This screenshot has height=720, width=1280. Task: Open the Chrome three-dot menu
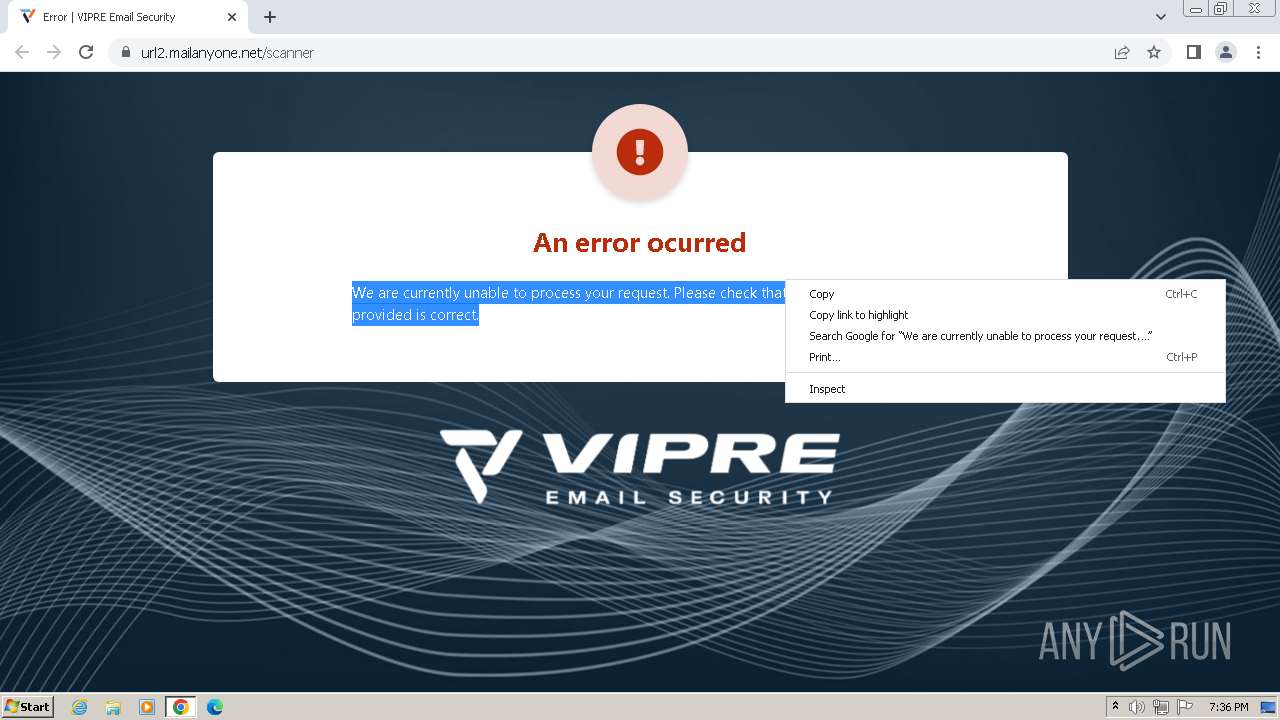(1258, 52)
